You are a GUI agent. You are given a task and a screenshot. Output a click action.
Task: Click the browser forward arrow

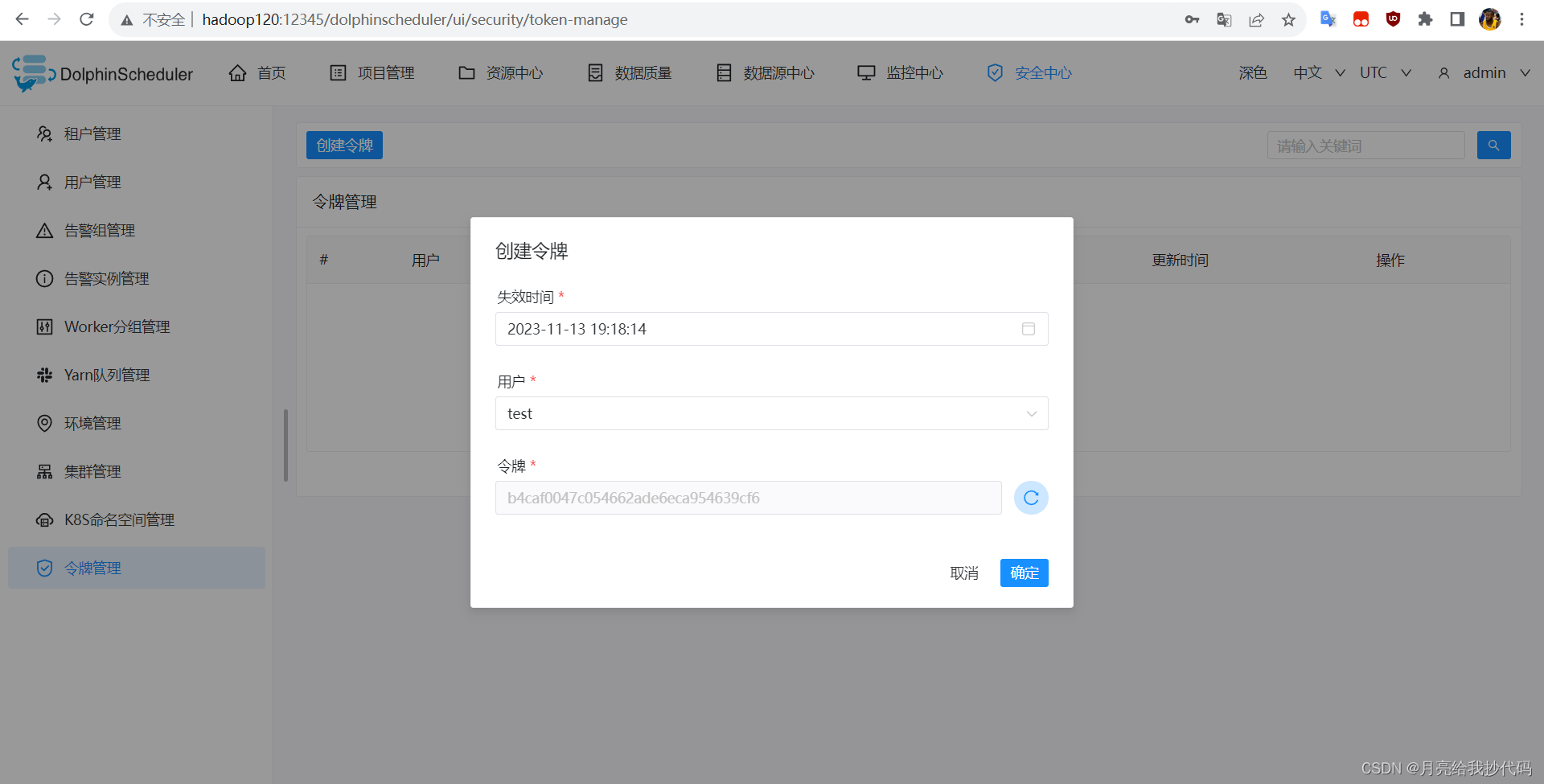(x=54, y=19)
